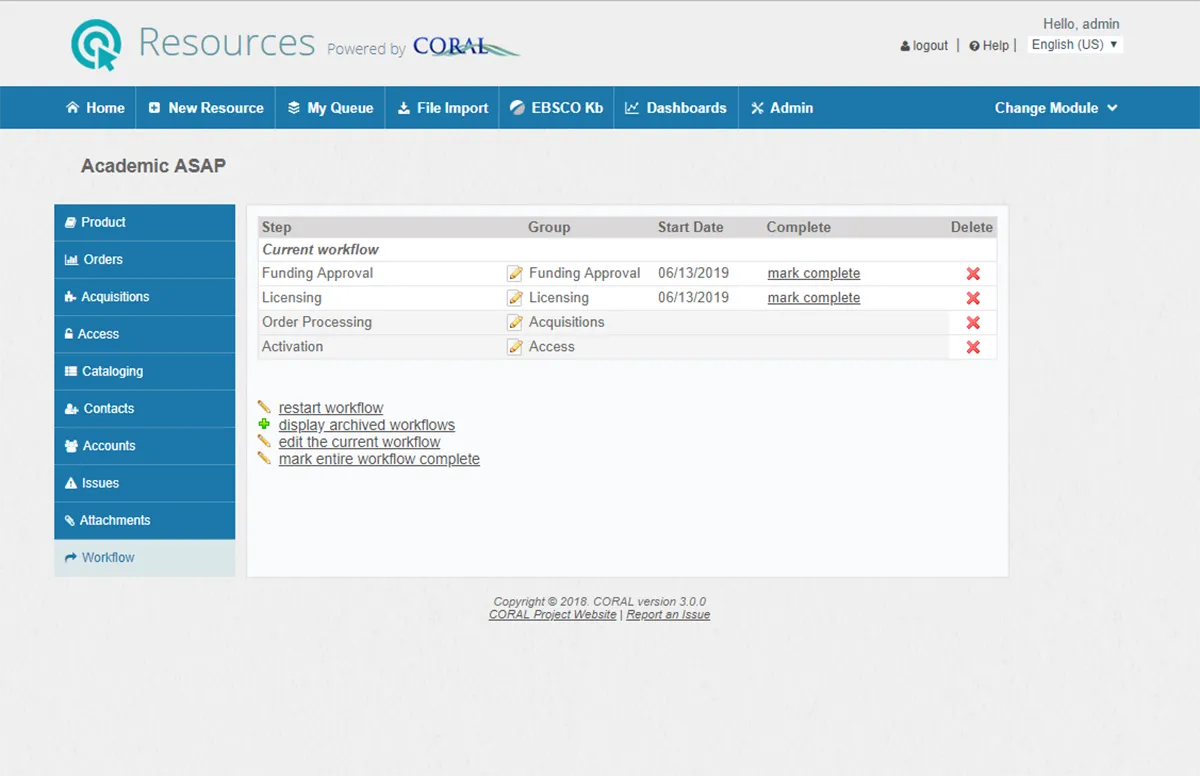
Task: Open the CORAL Project Website link
Action: [553, 615]
